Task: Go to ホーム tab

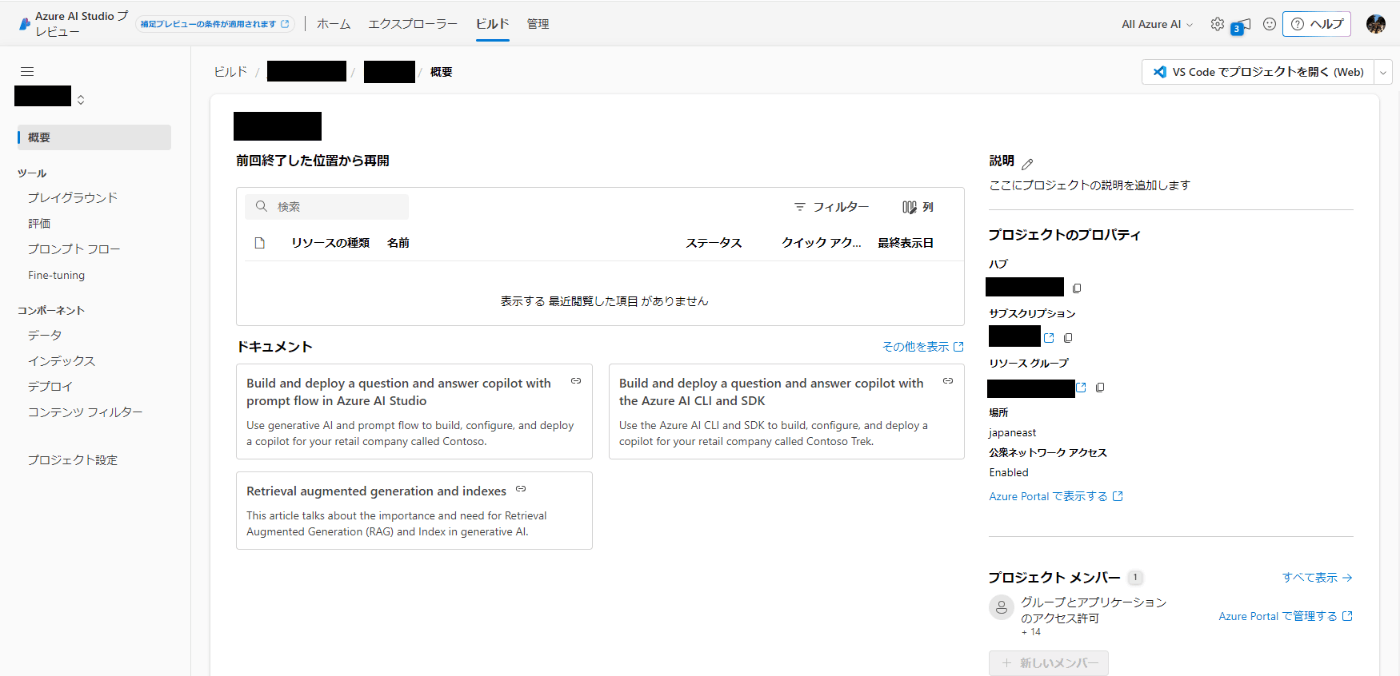Action: (334, 24)
